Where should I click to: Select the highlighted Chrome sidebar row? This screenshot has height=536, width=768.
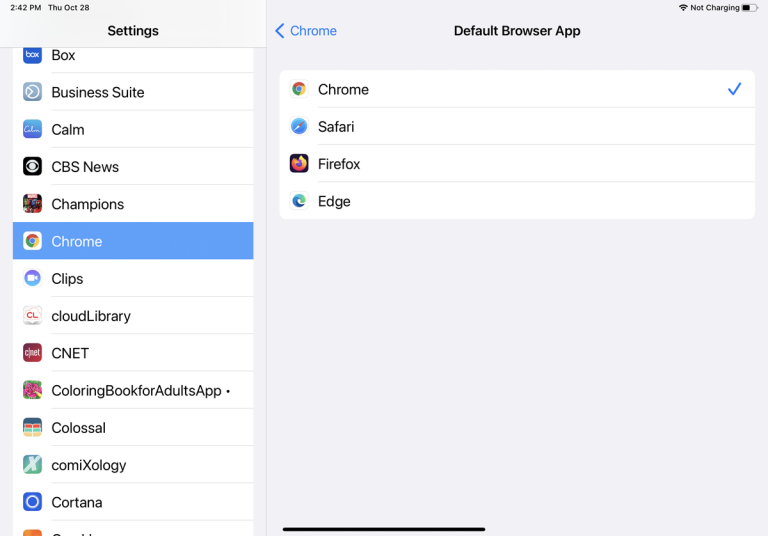133,241
